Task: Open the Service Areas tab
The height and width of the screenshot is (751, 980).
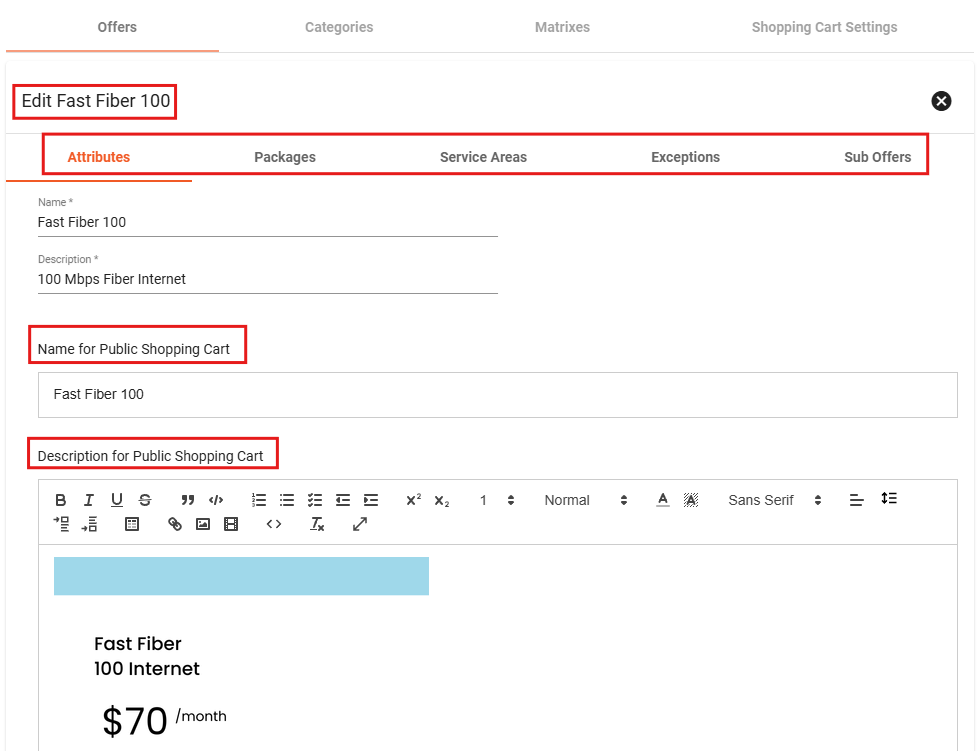Action: click(483, 157)
